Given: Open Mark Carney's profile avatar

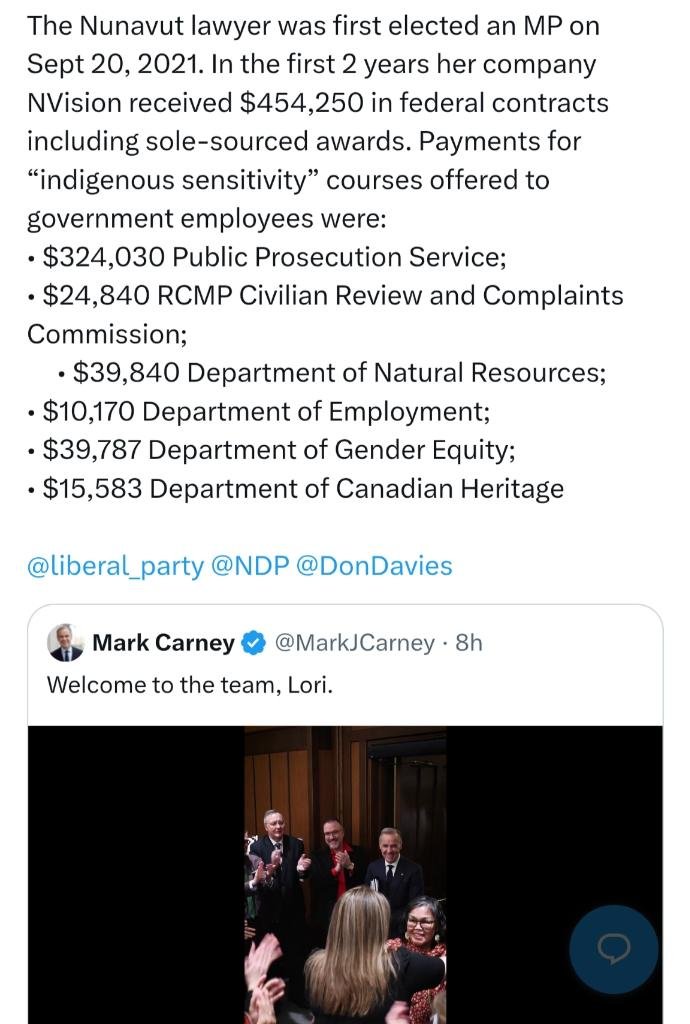Looking at the screenshot, I should tap(65, 643).
